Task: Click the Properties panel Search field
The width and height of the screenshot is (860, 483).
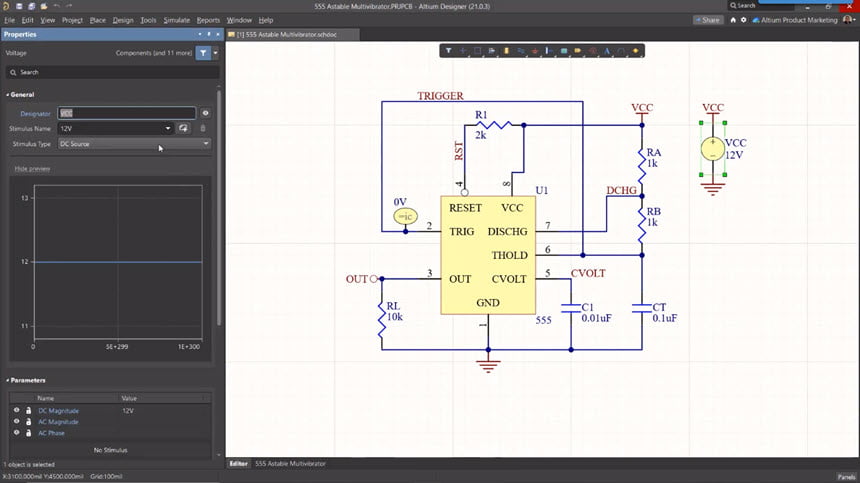Action: pyautogui.click(x=112, y=72)
